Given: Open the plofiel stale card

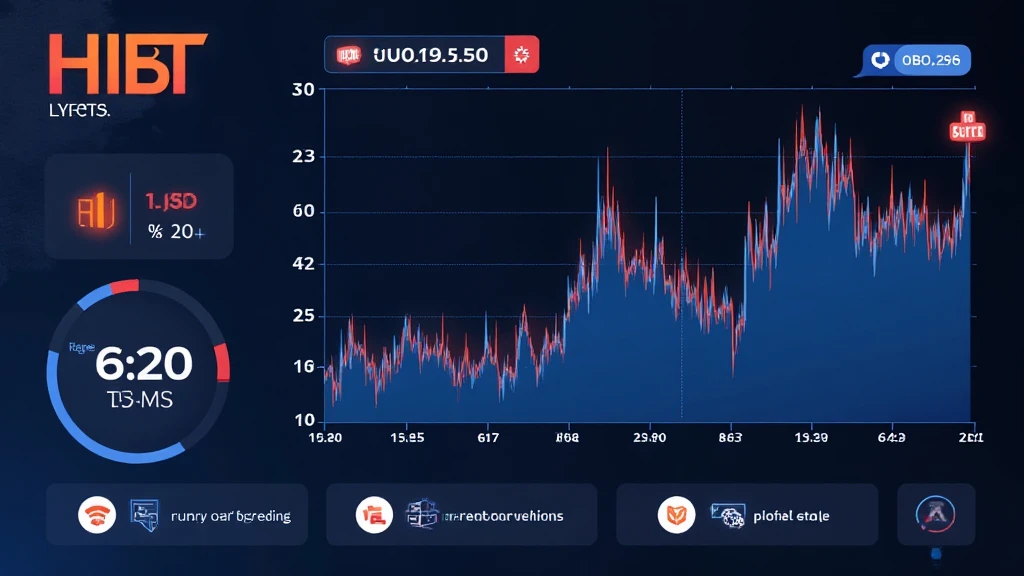Looking at the screenshot, I should (x=747, y=515).
